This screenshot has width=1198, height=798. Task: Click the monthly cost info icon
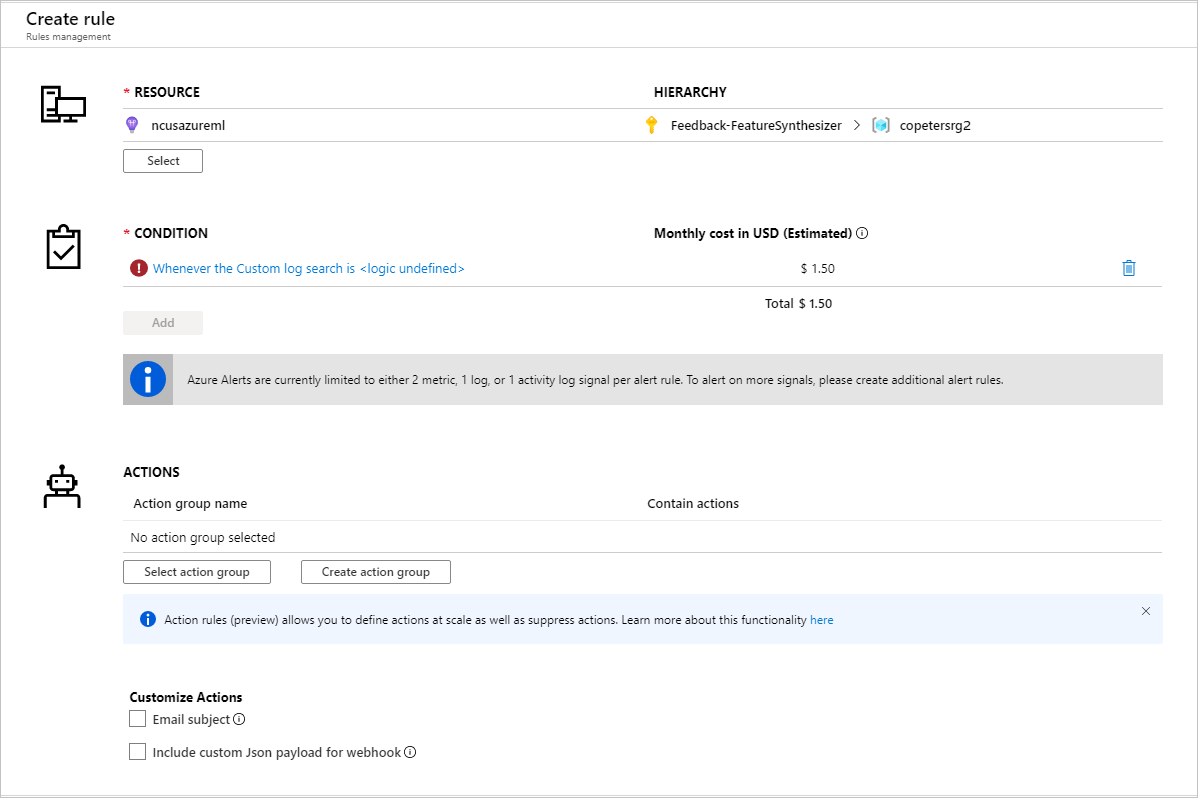coord(862,233)
